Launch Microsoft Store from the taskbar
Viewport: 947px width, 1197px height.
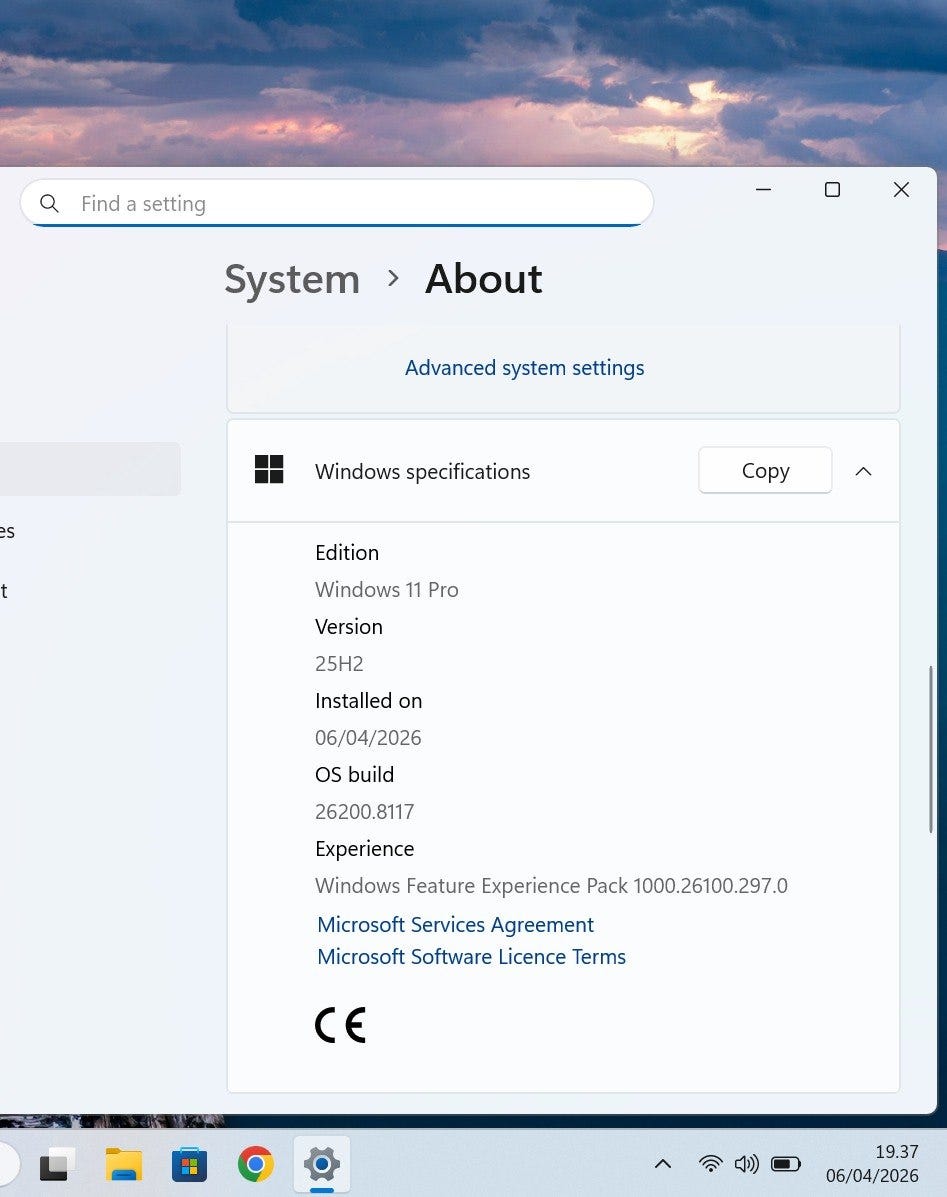point(190,1164)
